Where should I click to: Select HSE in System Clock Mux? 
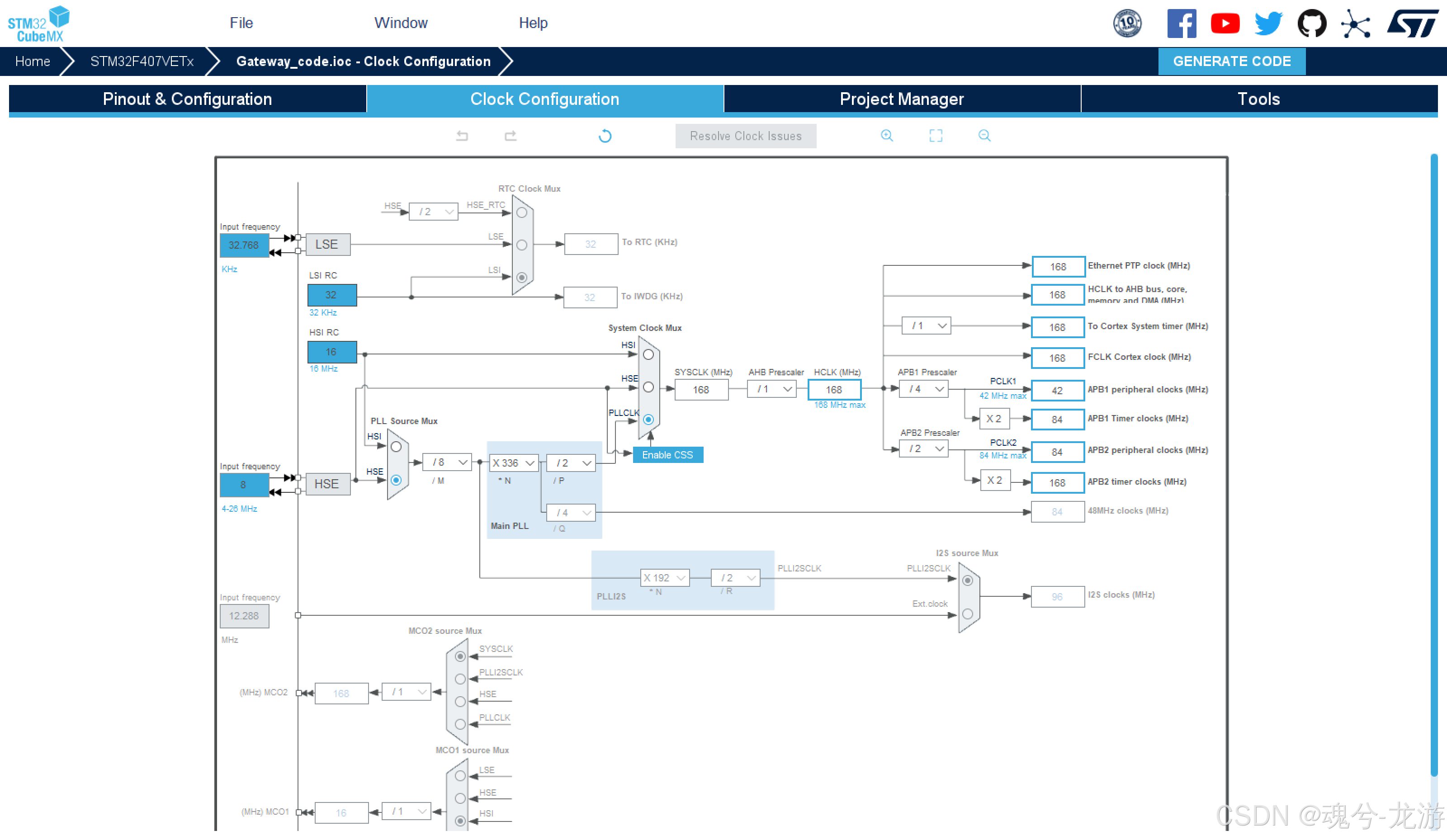pyautogui.click(x=648, y=387)
